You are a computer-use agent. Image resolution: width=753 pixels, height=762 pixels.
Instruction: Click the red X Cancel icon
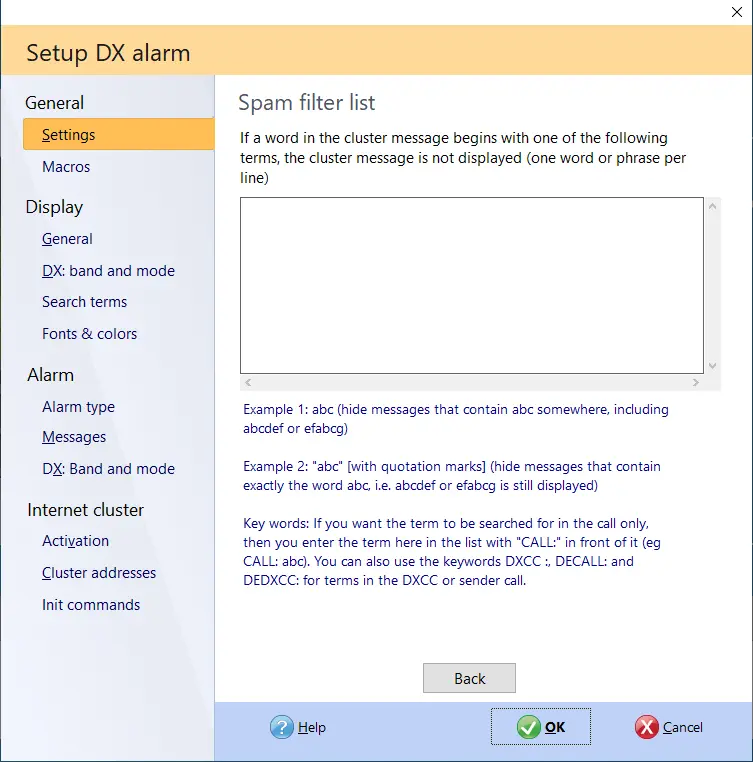click(647, 727)
